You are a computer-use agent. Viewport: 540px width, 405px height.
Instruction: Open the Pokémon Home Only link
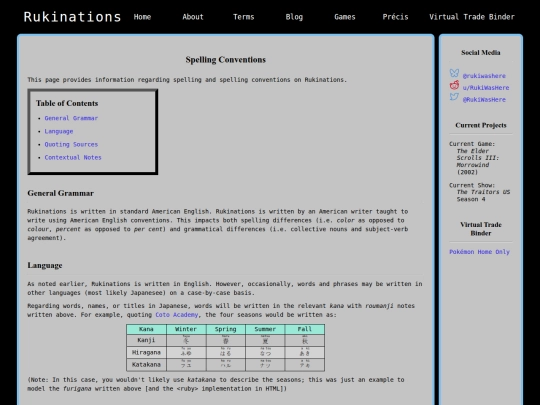(479, 252)
